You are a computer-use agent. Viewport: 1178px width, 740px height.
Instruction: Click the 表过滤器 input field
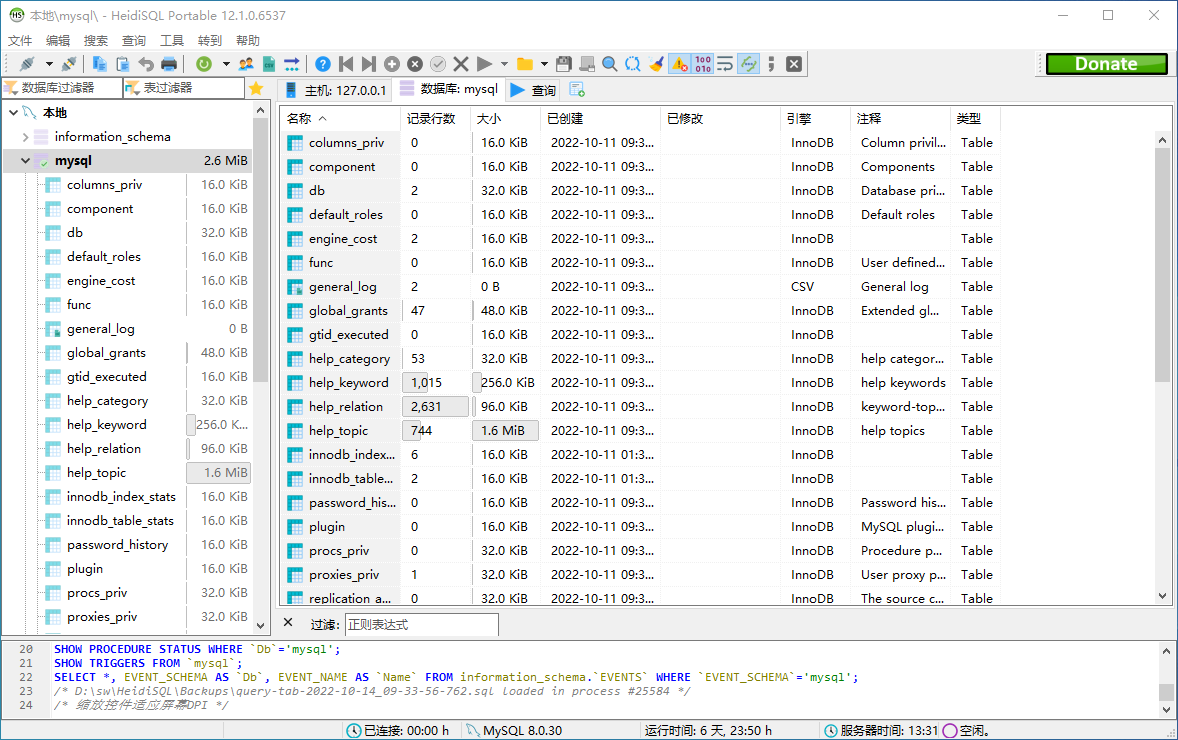click(183, 88)
